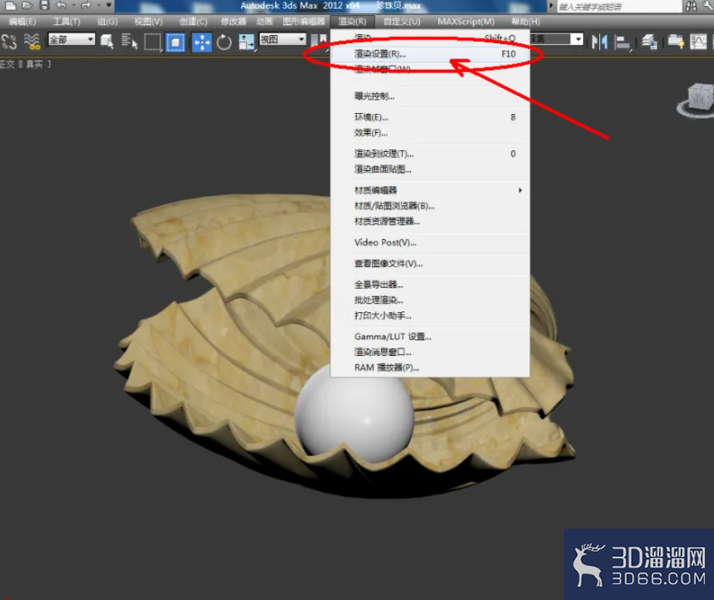Screen dimensions: 714x600
Task: Toggle the Graphite Modeling Tools ribbon icon
Action: coord(676,42)
